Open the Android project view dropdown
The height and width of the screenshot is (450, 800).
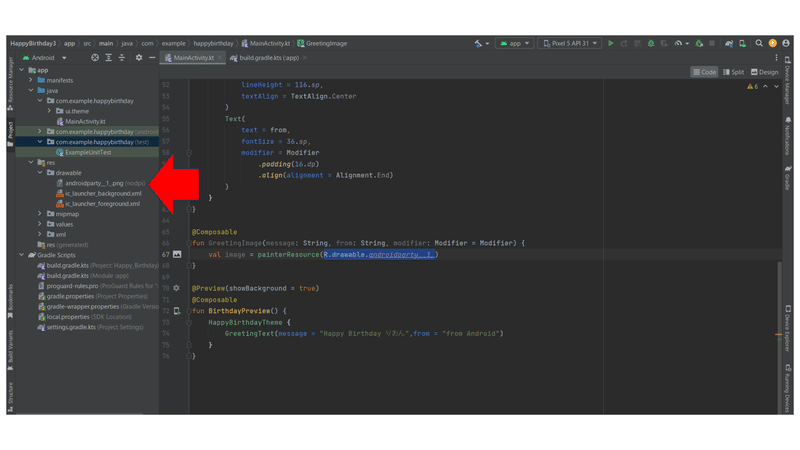45,58
